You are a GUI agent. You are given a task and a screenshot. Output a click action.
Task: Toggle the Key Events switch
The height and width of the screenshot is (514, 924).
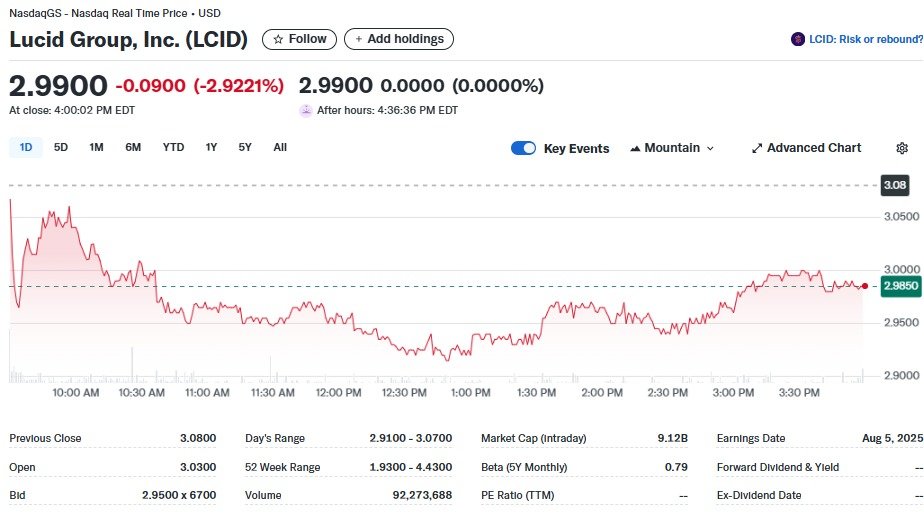[523, 148]
